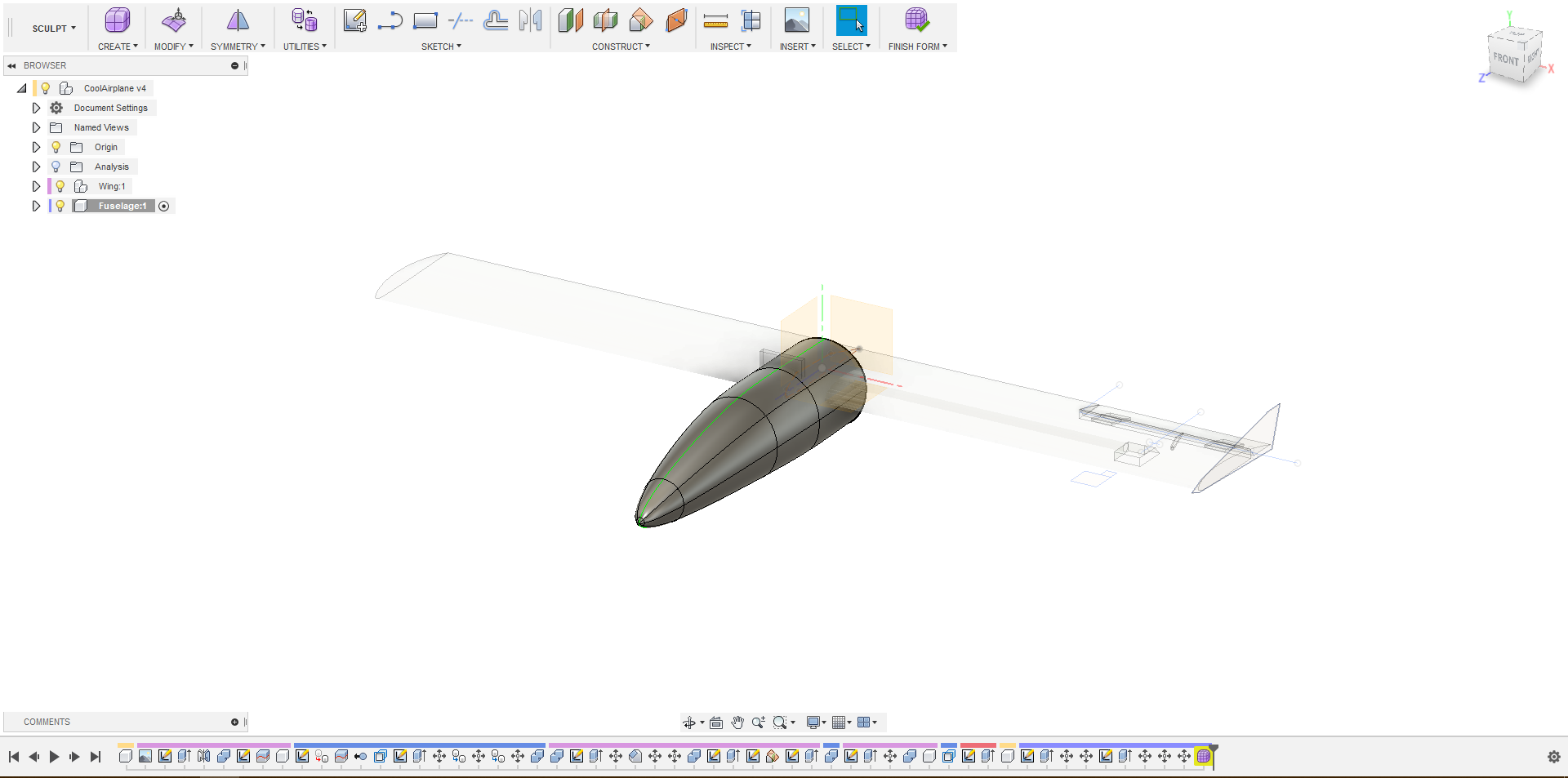
Task: Select the Zoom magnifier tool
Action: tap(759, 722)
